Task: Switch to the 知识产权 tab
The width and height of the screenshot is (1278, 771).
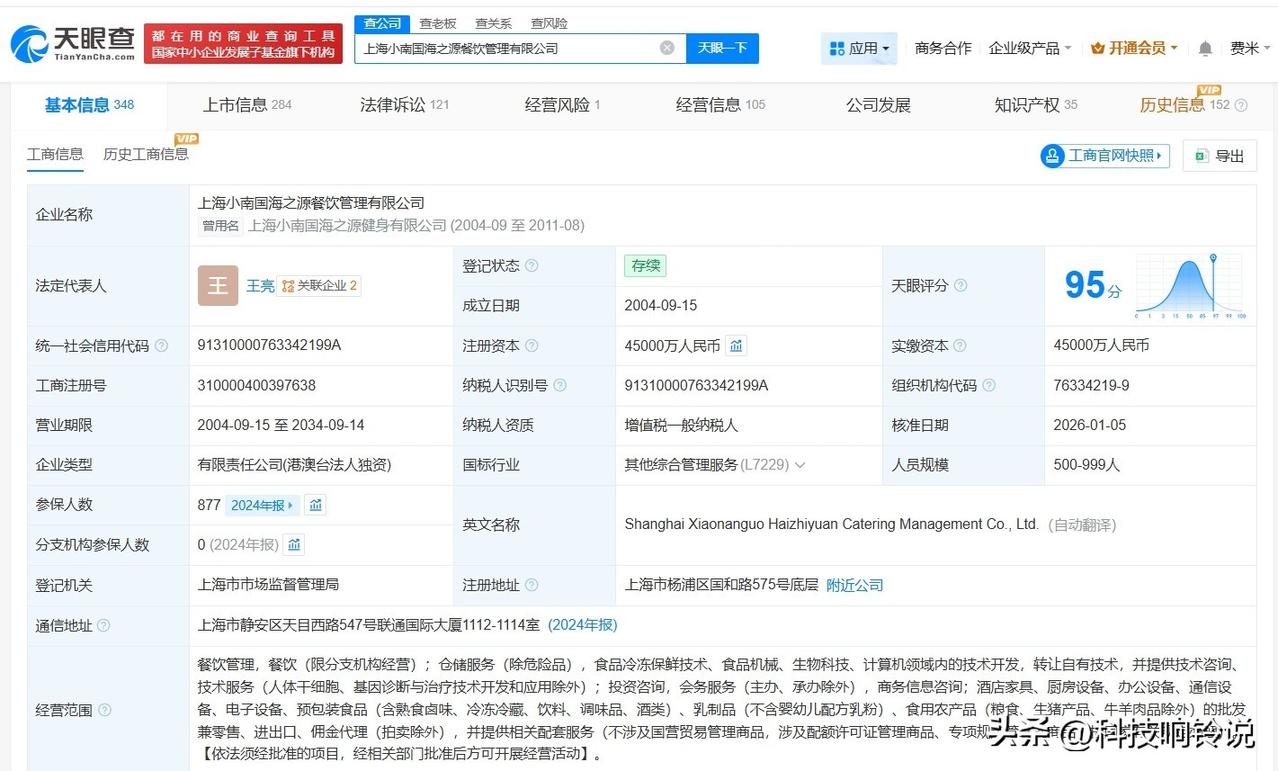Action: click(x=1036, y=105)
